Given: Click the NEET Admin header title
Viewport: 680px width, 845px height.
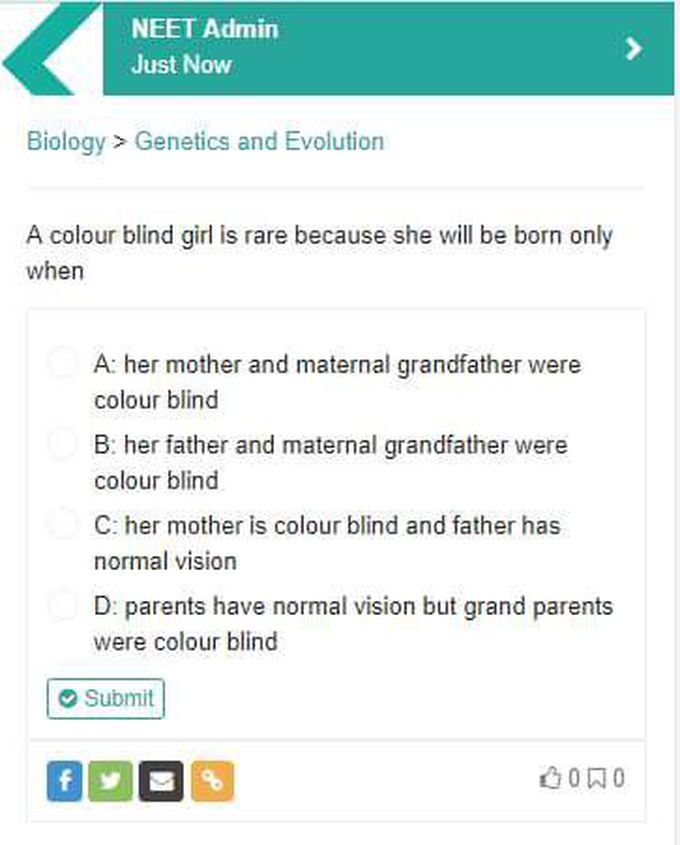Looking at the screenshot, I should [x=205, y=29].
